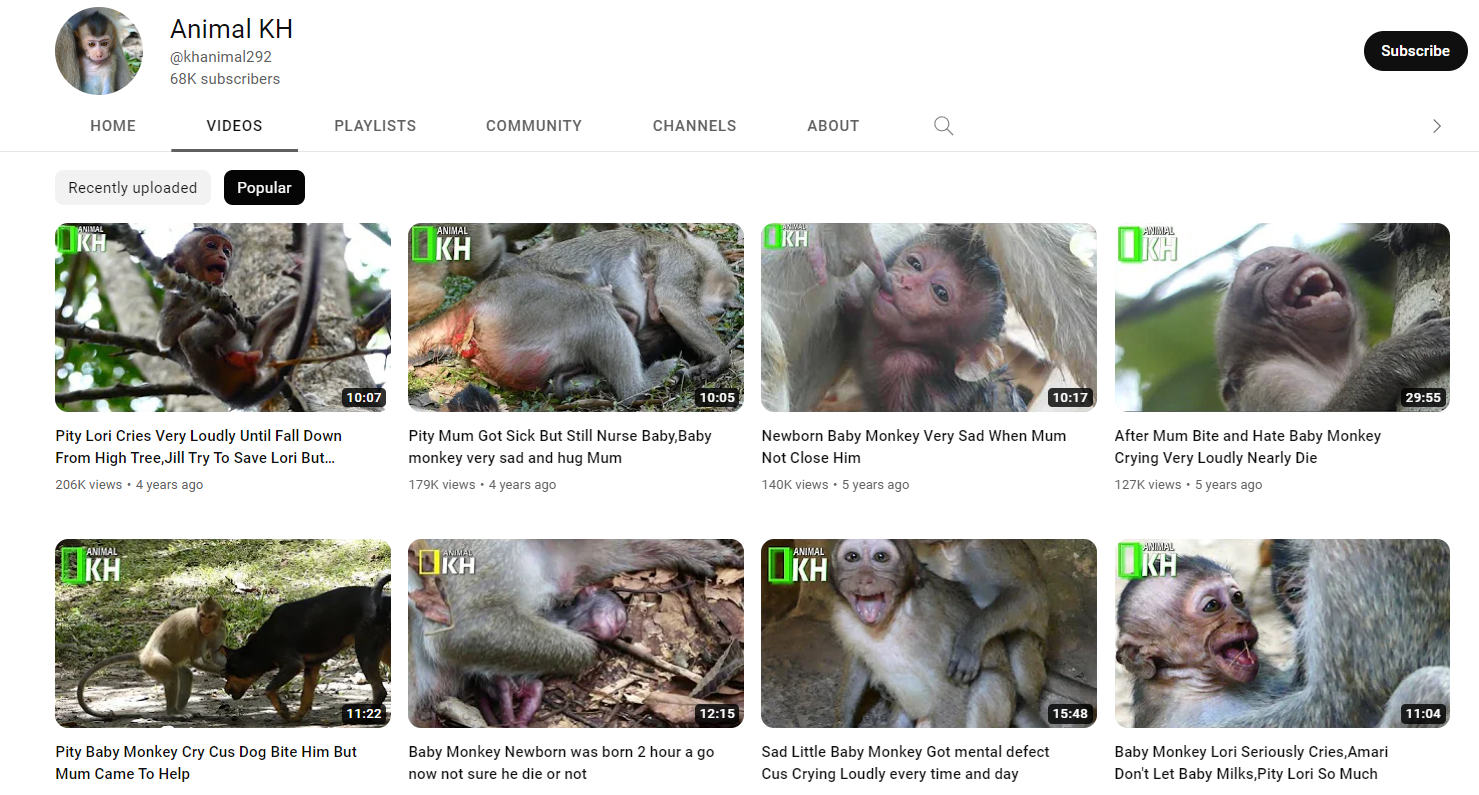The width and height of the screenshot is (1479, 795).
Task: Open thumbnail of Pity Mum Got Sick video
Action: (576, 317)
